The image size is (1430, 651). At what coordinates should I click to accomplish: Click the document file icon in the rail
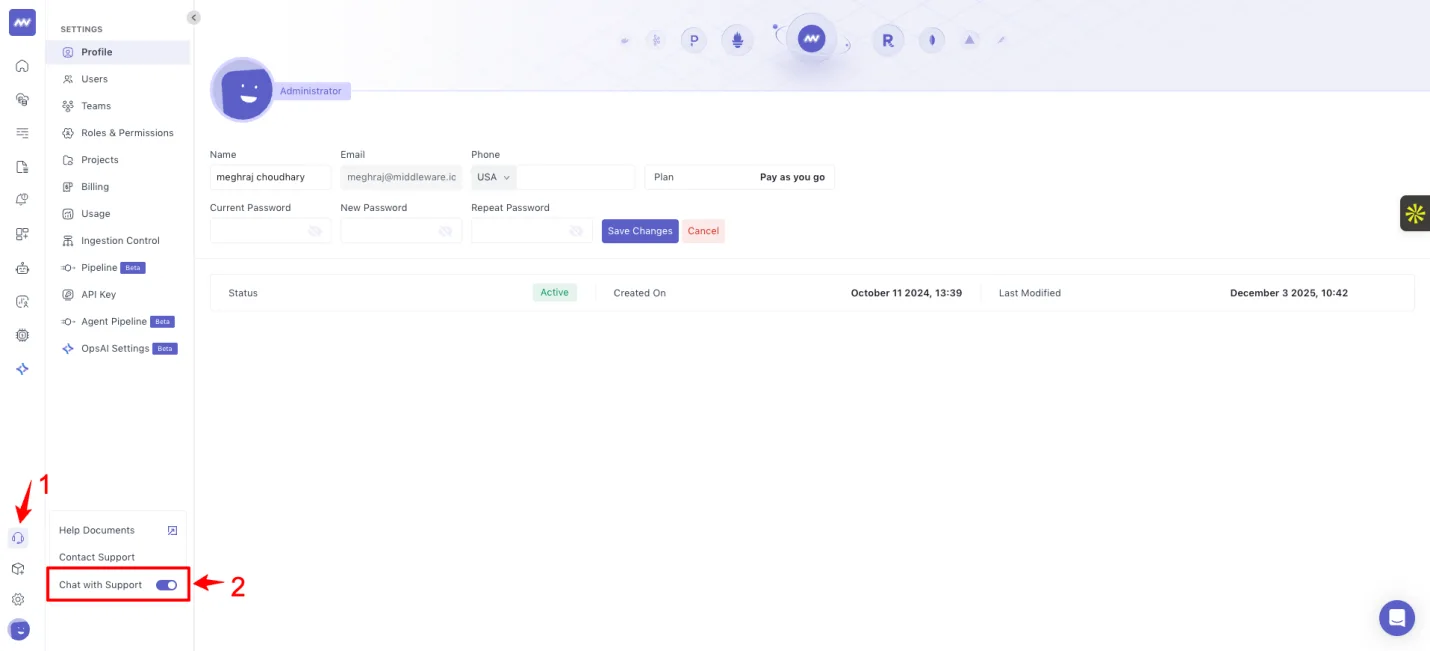point(22,167)
